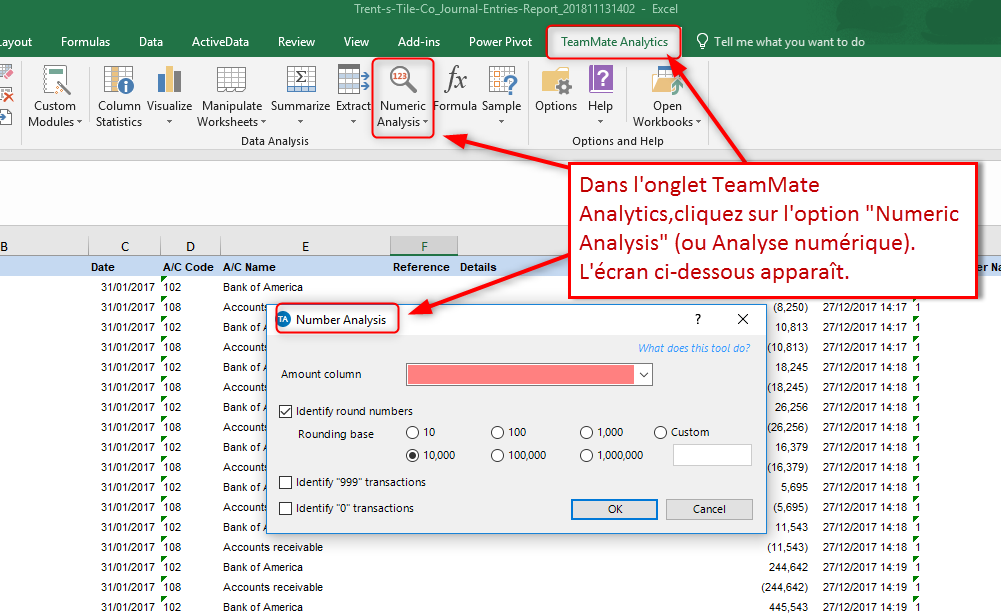This screenshot has width=1001, height=615.
Task: Select the Custom rounding base option
Action: coord(661,432)
